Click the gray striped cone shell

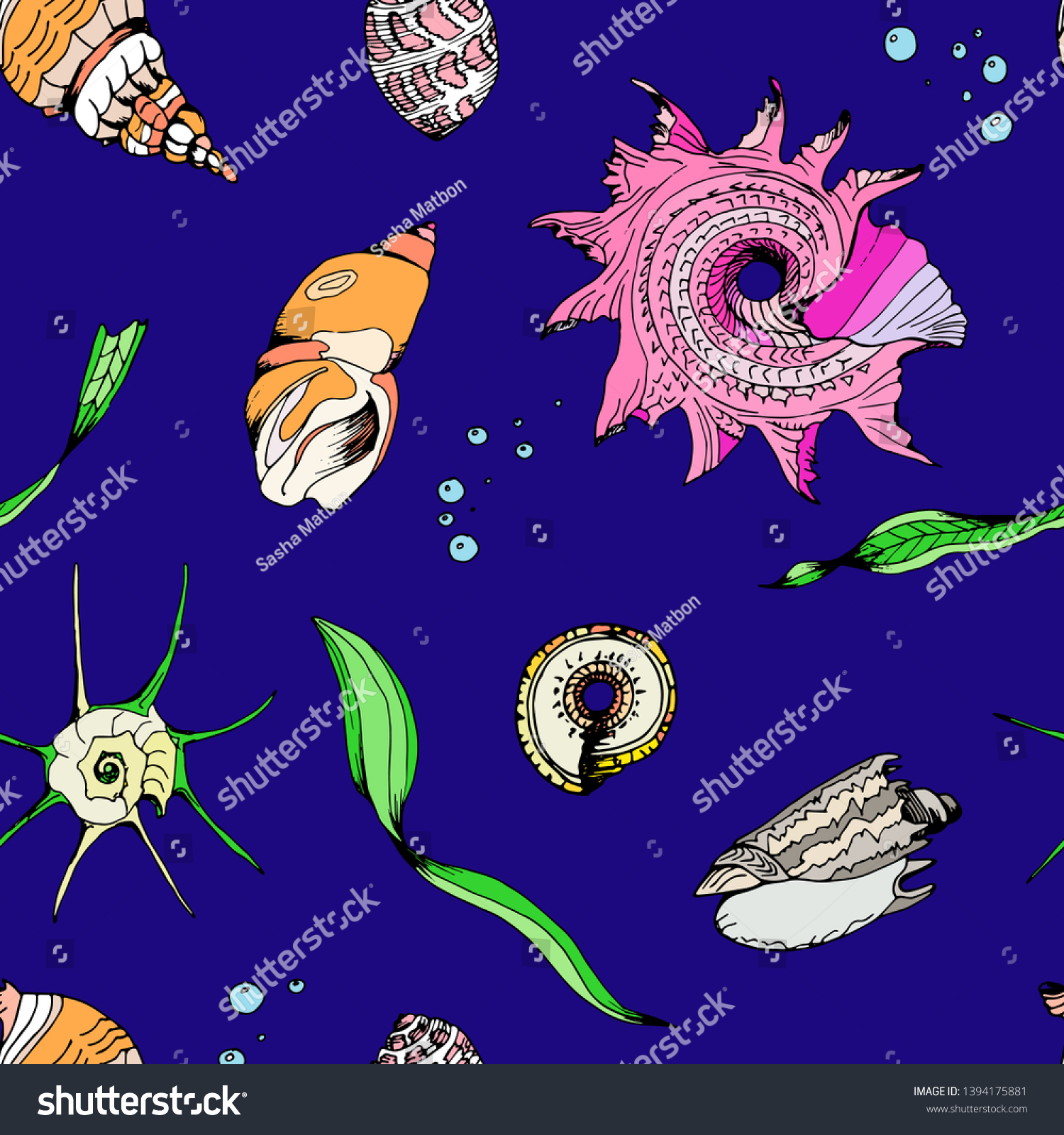click(828, 852)
